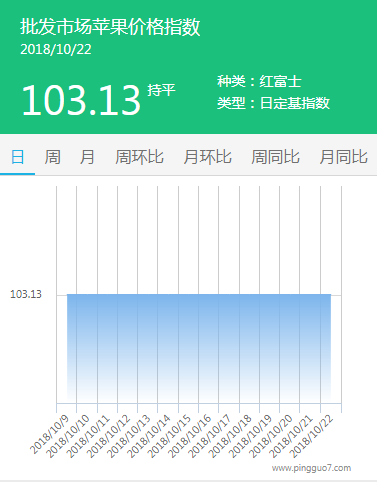Viewport: 377px width, 482px height.
Task: Click the x-axis label 2018/10/12
Action: pyautogui.click(x=108, y=436)
